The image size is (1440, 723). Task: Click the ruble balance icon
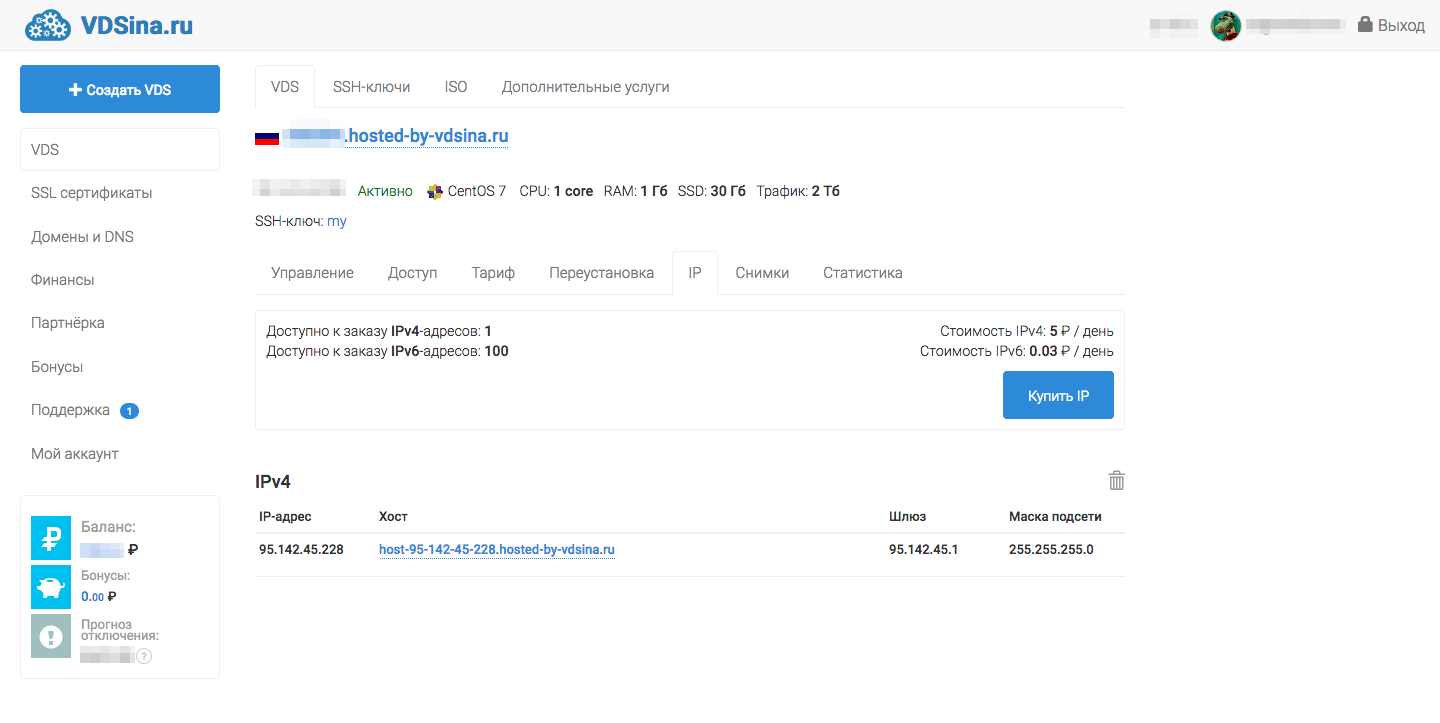[51, 537]
